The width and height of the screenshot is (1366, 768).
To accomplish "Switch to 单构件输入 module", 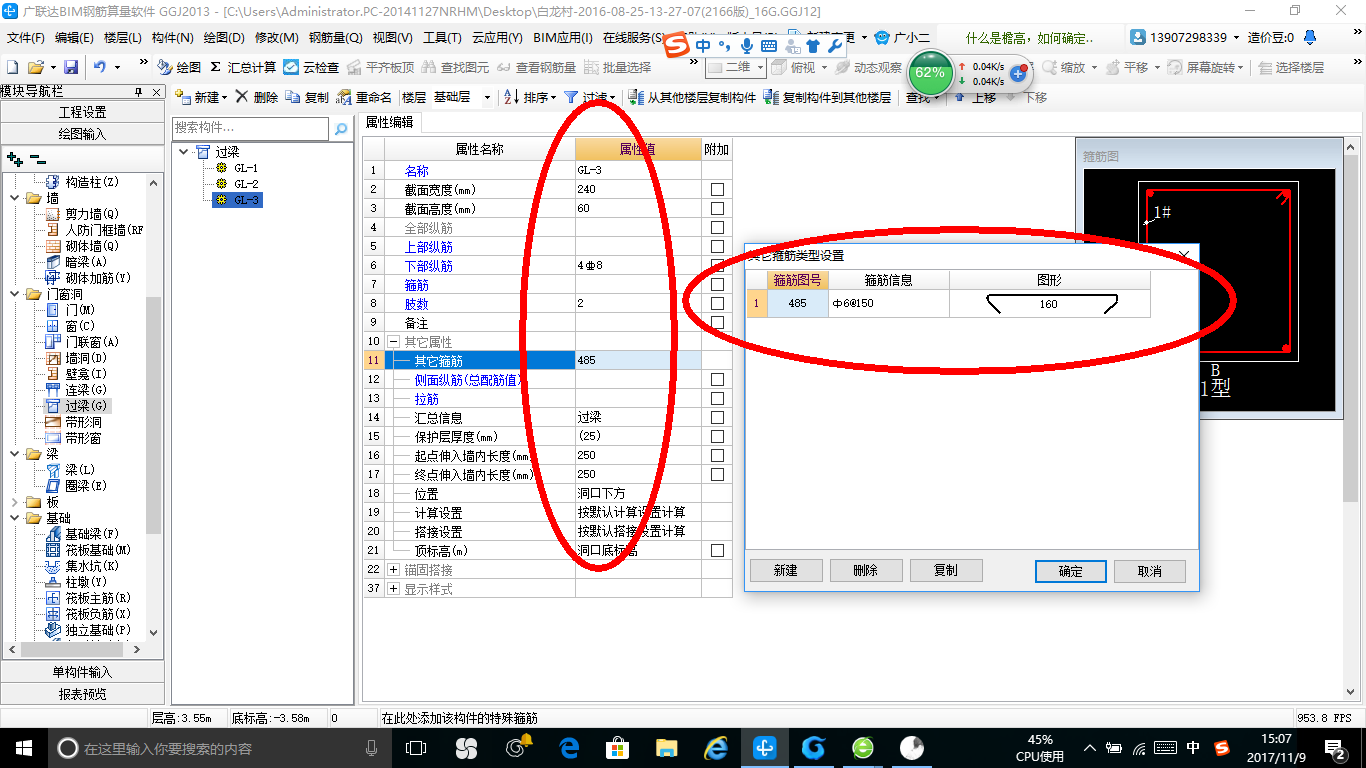I will [x=82, y=672].
